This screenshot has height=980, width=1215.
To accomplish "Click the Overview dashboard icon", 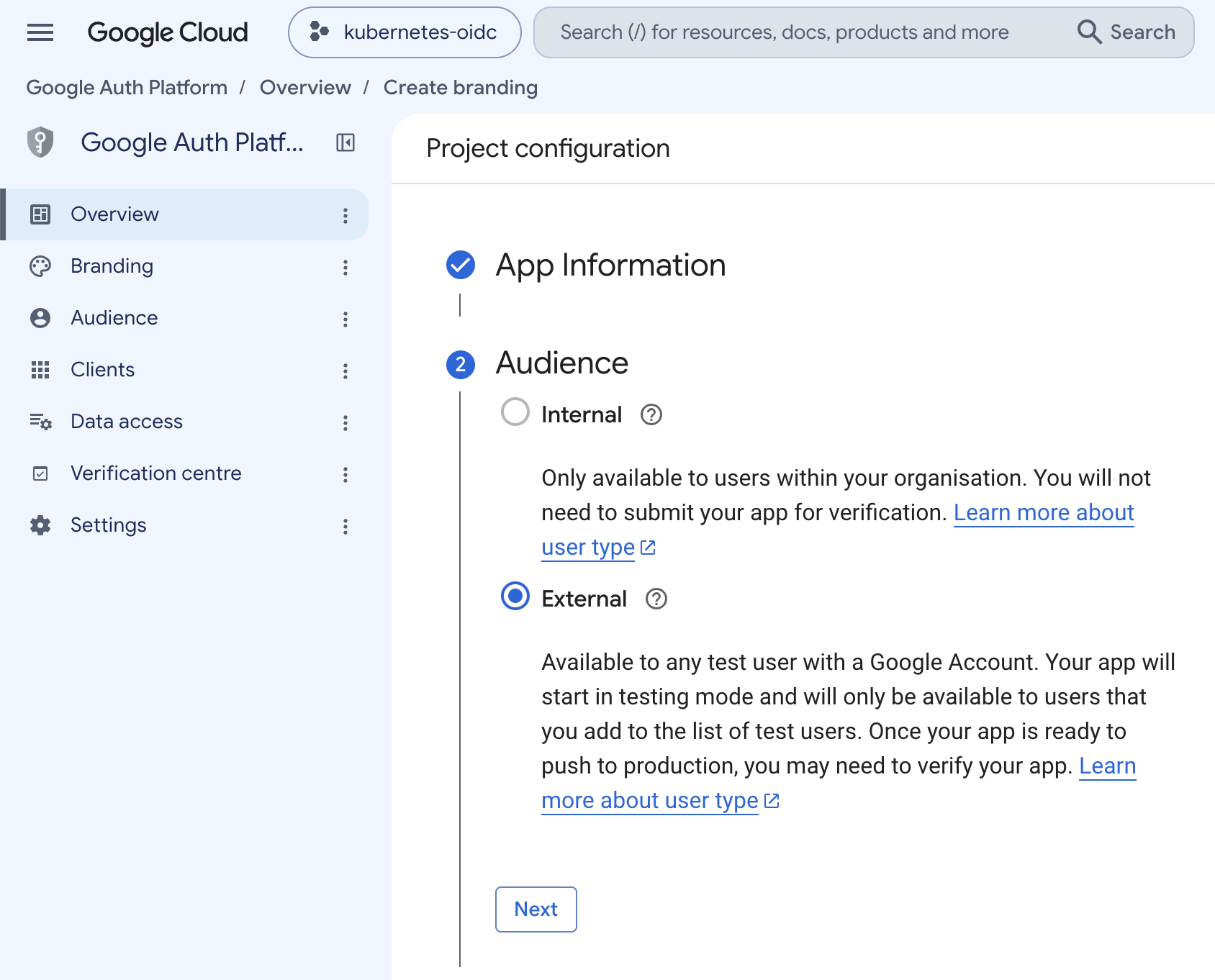I will tap(40, 214).
